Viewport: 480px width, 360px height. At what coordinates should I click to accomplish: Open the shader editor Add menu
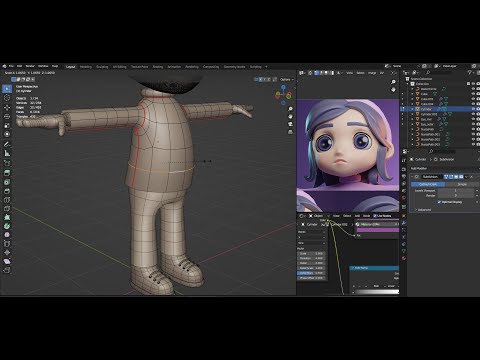(357, 216)
